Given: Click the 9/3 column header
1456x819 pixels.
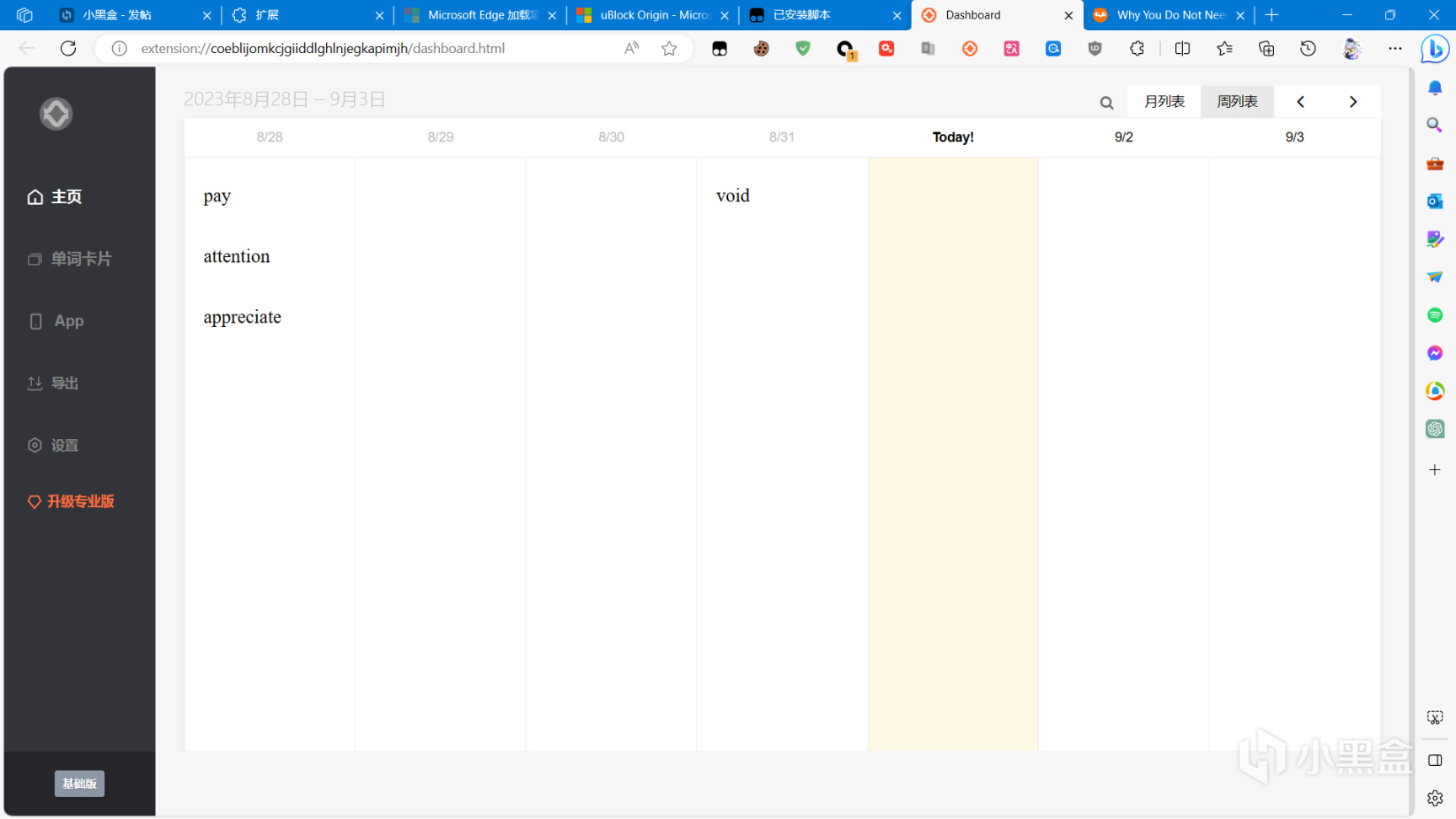Looking at the screenshot, I should 1295,137.
